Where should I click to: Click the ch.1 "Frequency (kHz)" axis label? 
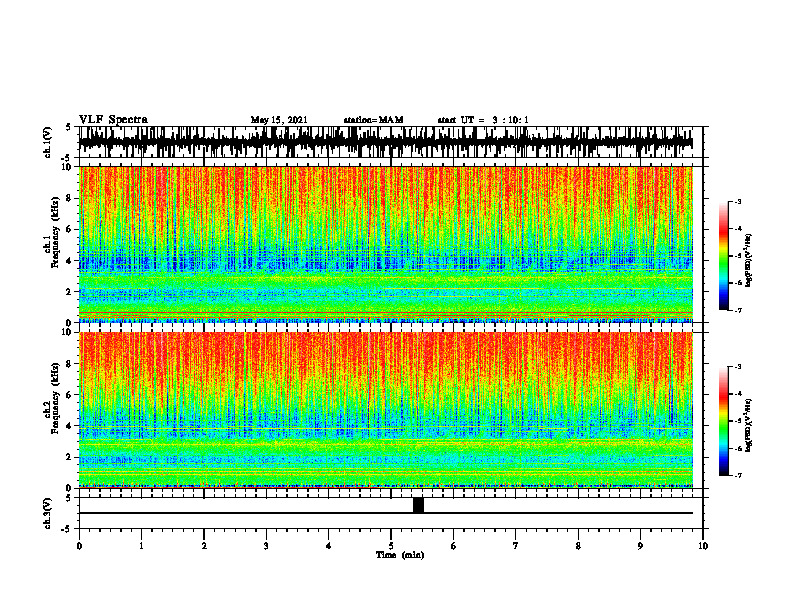click(x=55, y=232)
